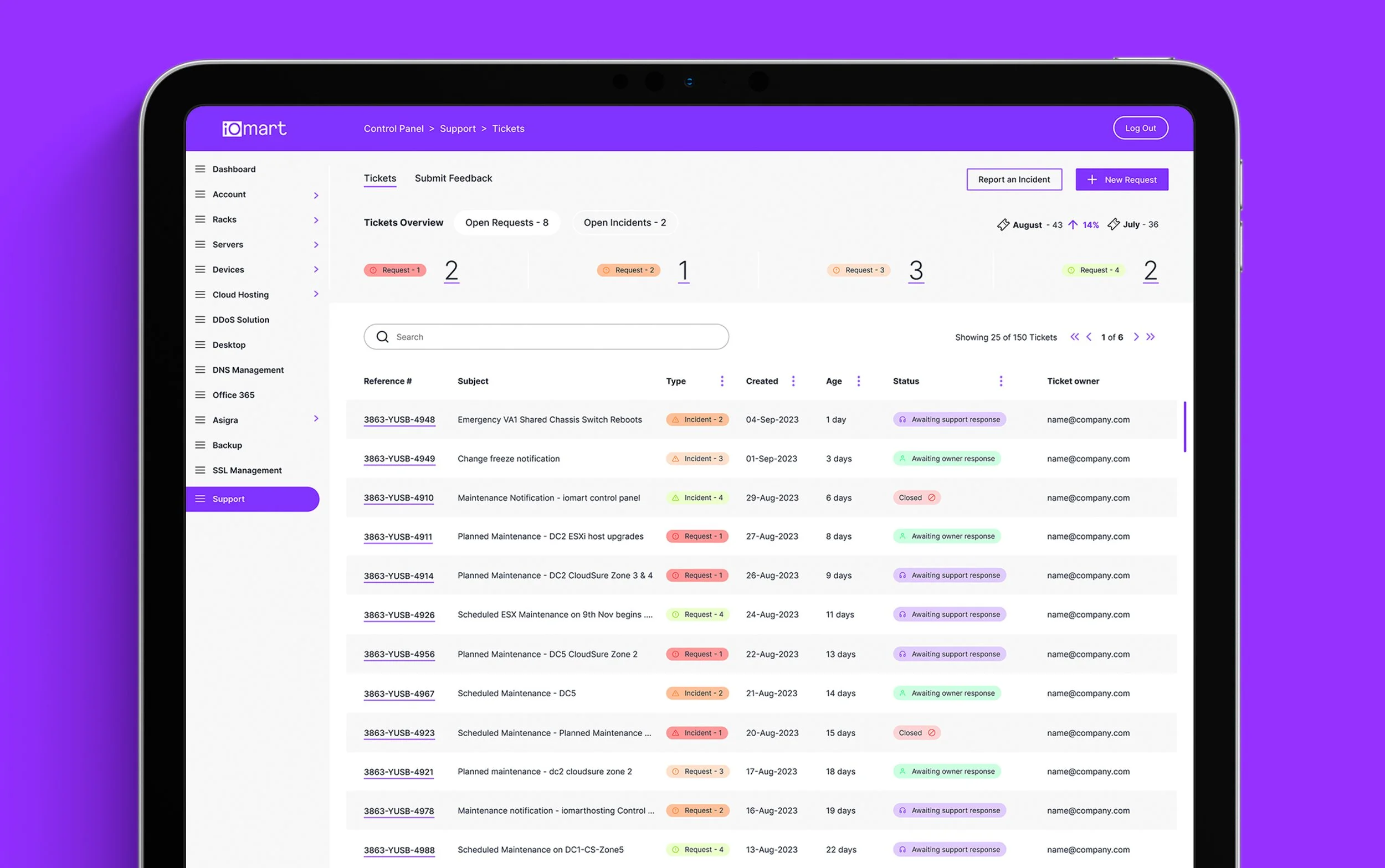This screenshot has width=1385, height=868.
Task: Open the Type column options menu
Action: point(722,381)
